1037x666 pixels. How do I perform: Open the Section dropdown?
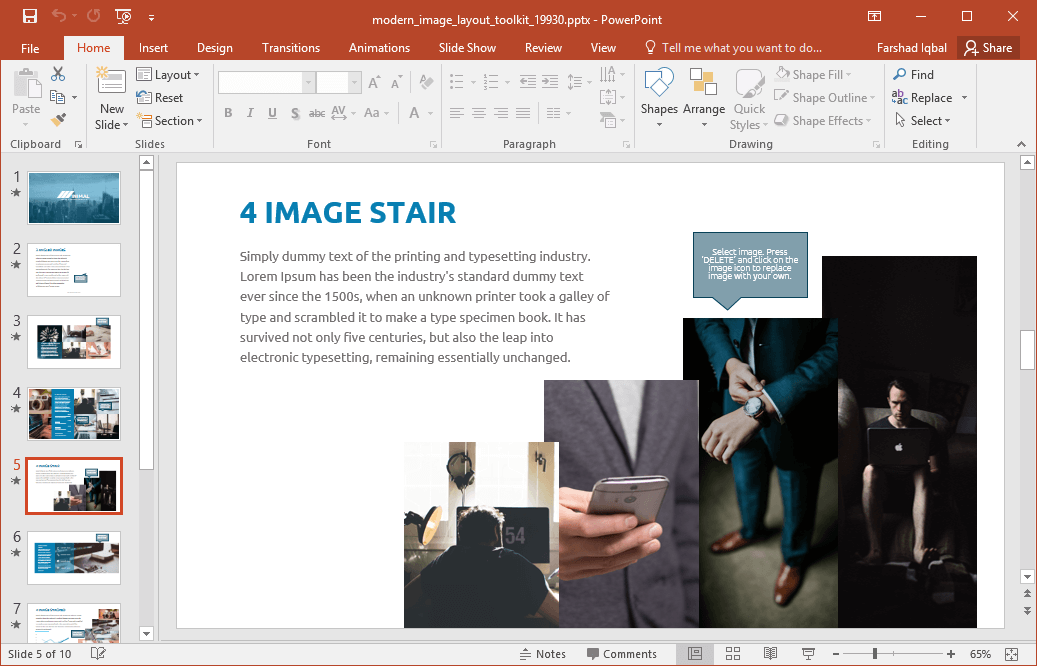click(x=170, y=120)
